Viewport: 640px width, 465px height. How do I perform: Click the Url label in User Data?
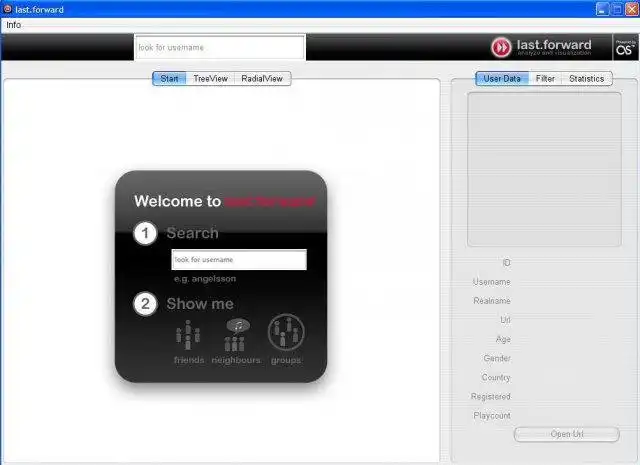(505, 320)
